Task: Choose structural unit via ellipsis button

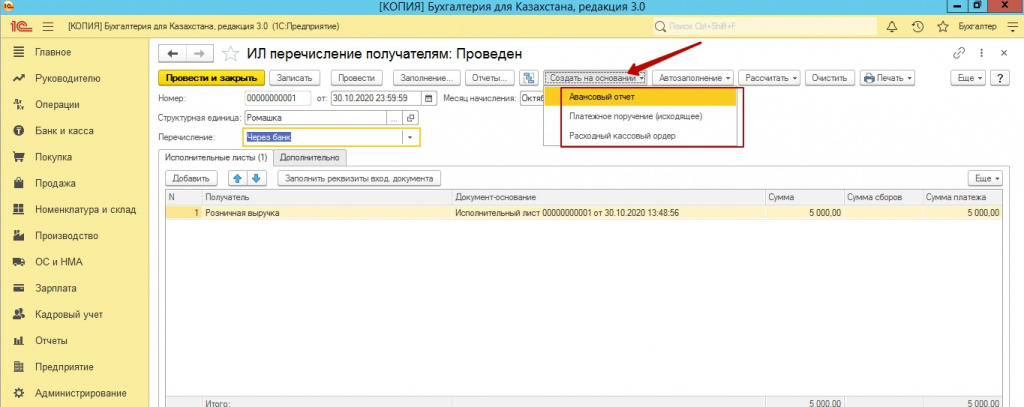Action: (x=394, y=118)
